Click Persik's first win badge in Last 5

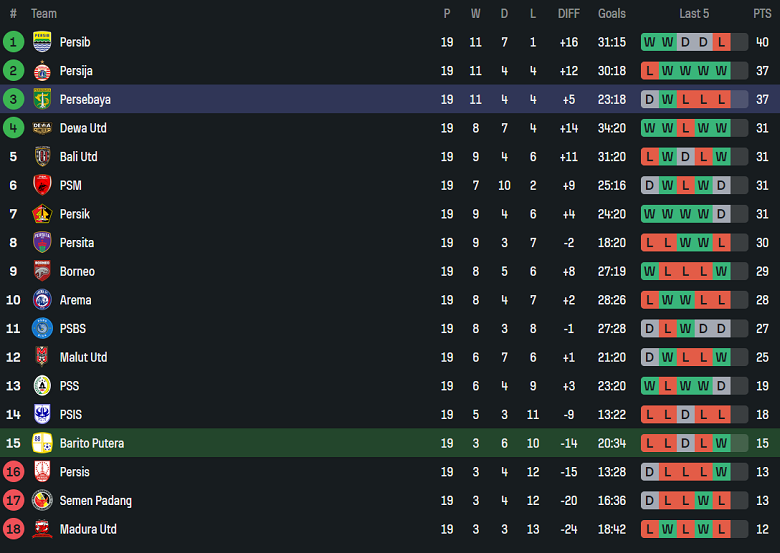pyautogui.click(x=650, y=214)
